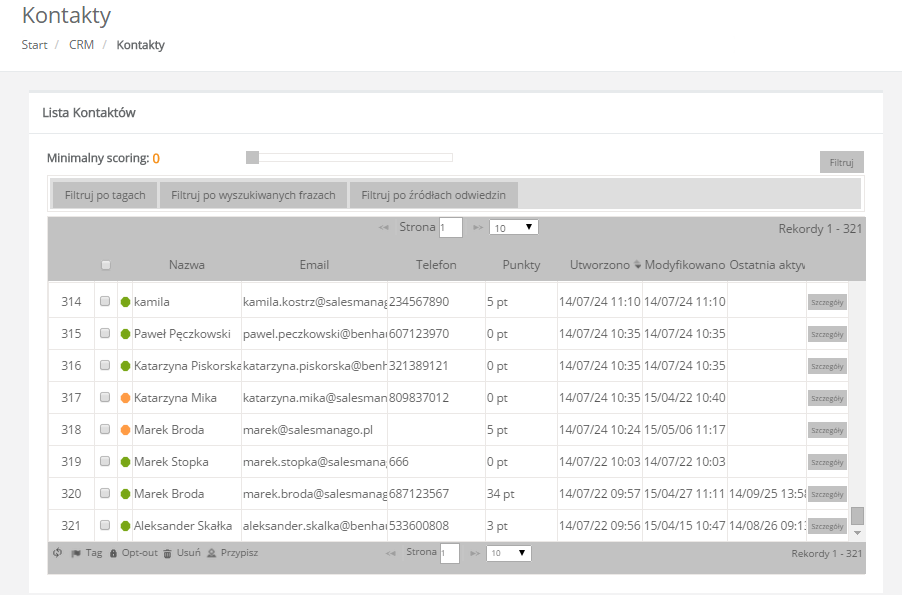This screenshot has height=595, width=902.
Task: Toggle the select-all checkbox in table header
Action: tap(105, 265)
